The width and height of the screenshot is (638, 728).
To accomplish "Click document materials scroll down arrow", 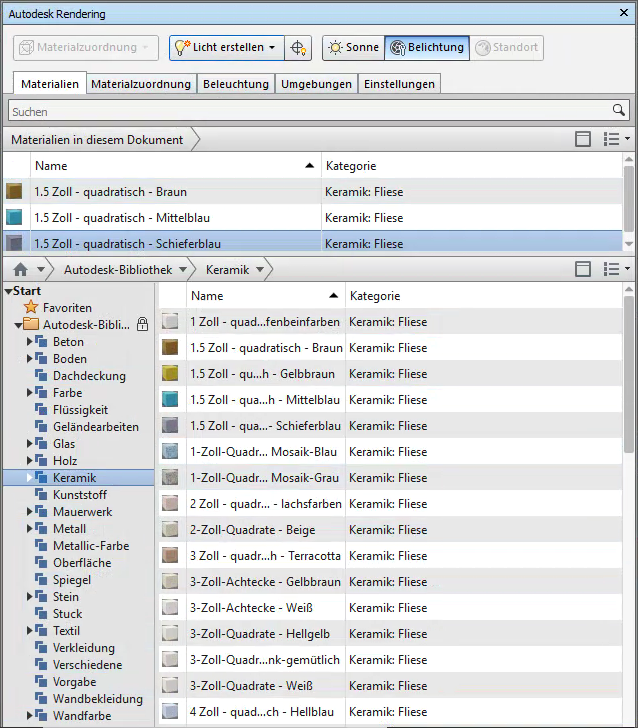I will pos(629,244).
